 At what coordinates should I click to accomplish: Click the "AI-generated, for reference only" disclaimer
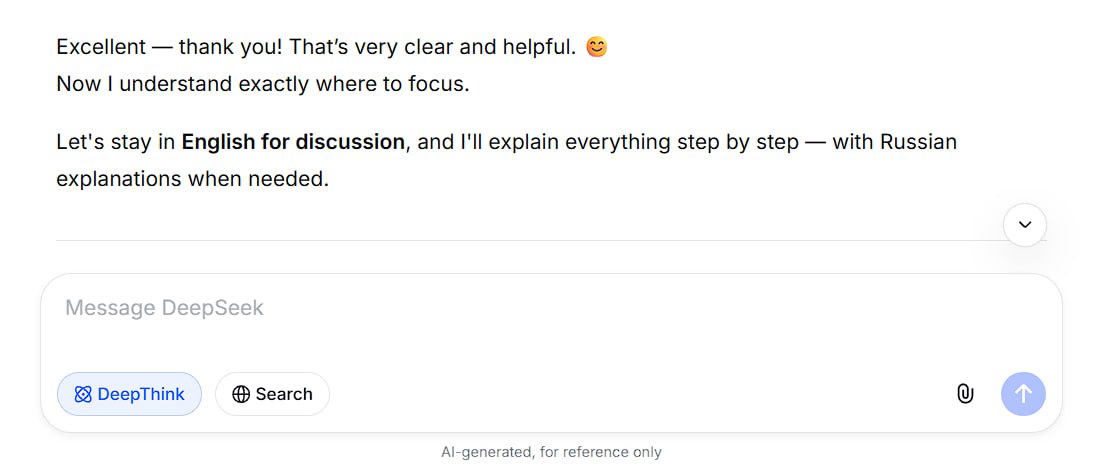(x=551, y=452)
